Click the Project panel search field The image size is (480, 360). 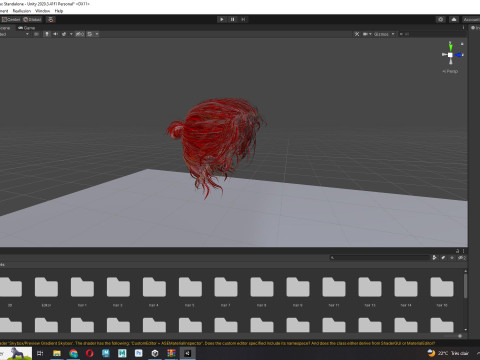pyautogui.click(x=379, y=258)
